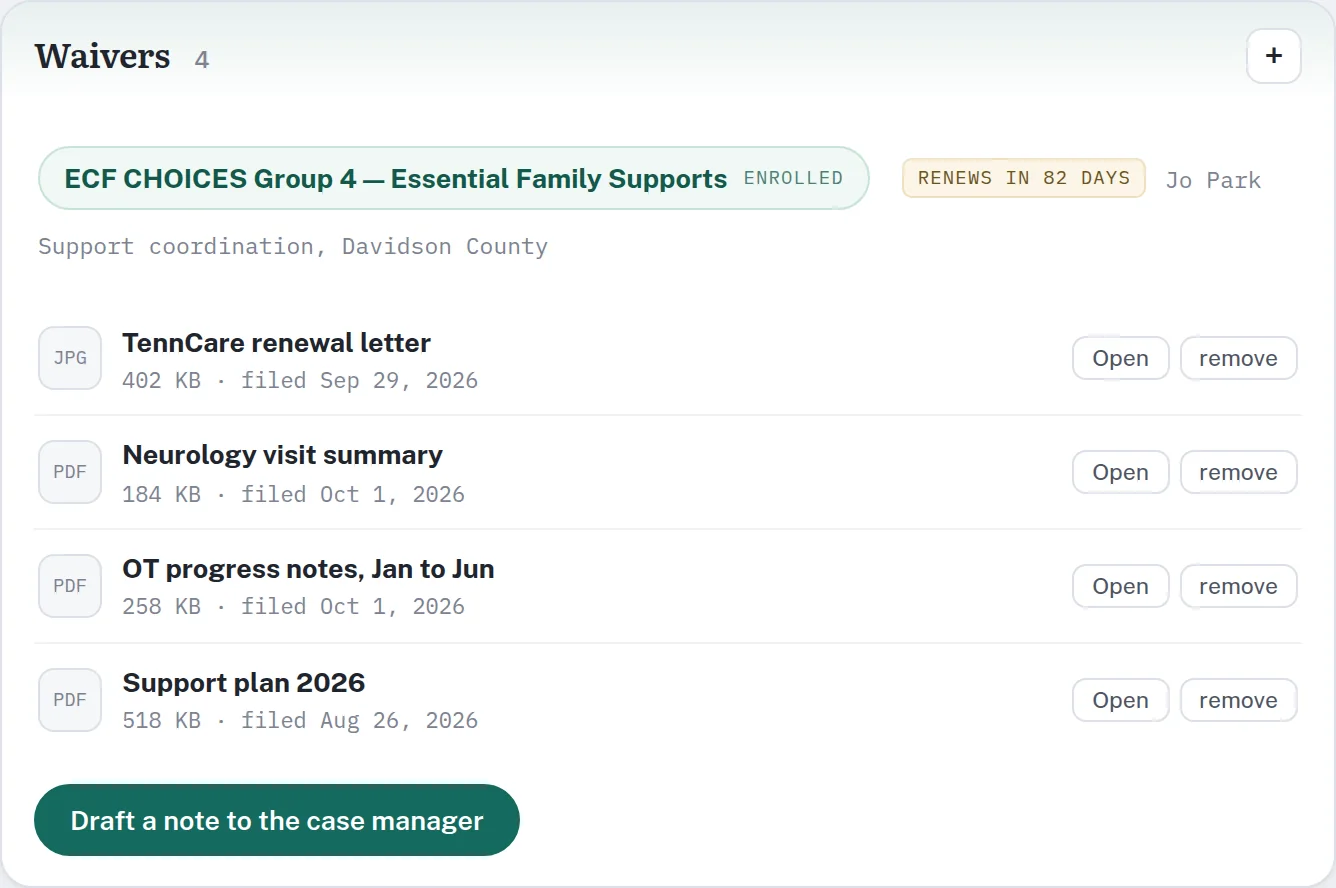Viewport: 1336px width, 888px height.
Task: Click the JPG icon for TennCare renewal letter
Action: 70,358
